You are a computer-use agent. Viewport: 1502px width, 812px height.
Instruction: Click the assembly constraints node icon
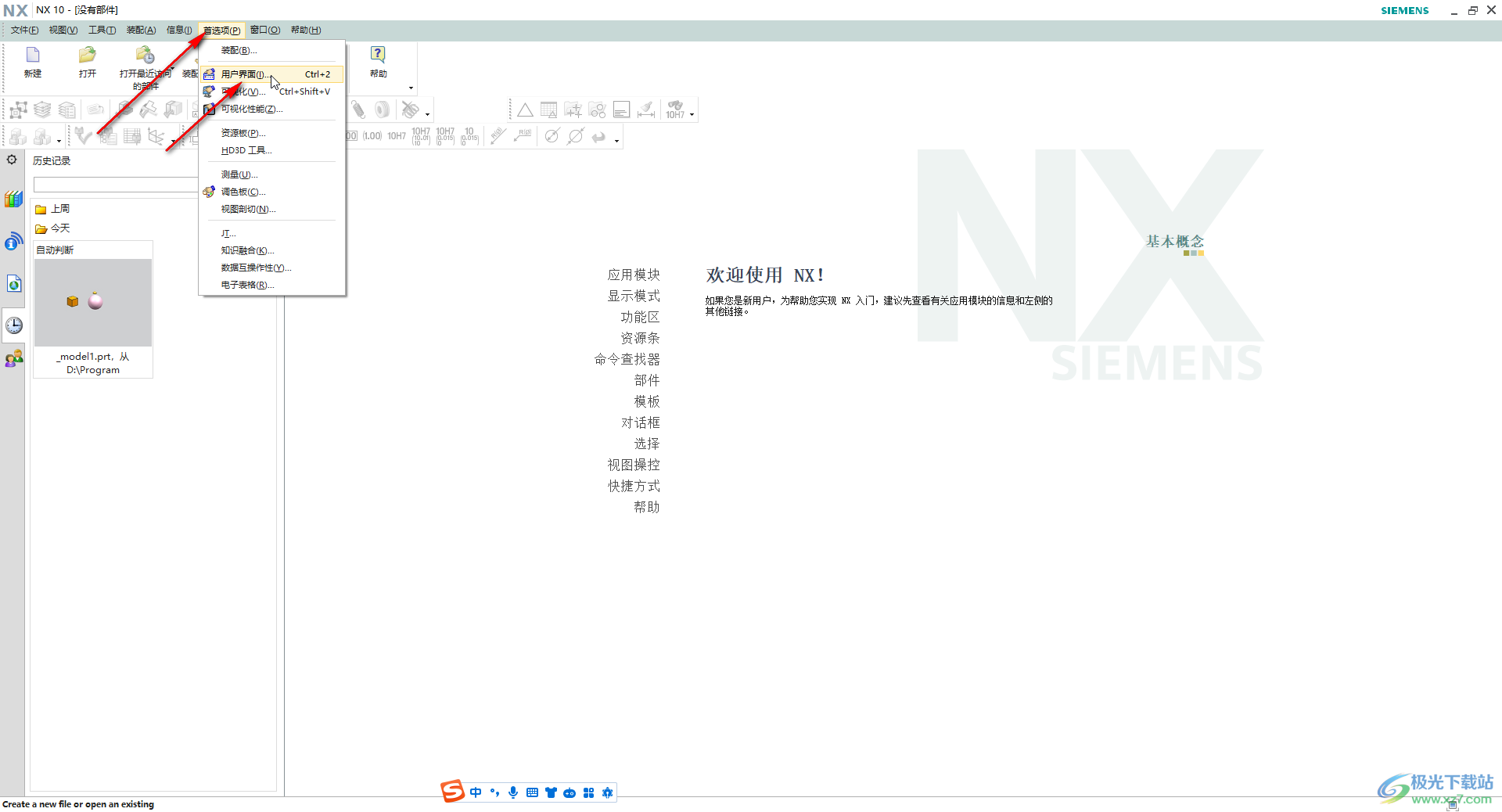18,110
